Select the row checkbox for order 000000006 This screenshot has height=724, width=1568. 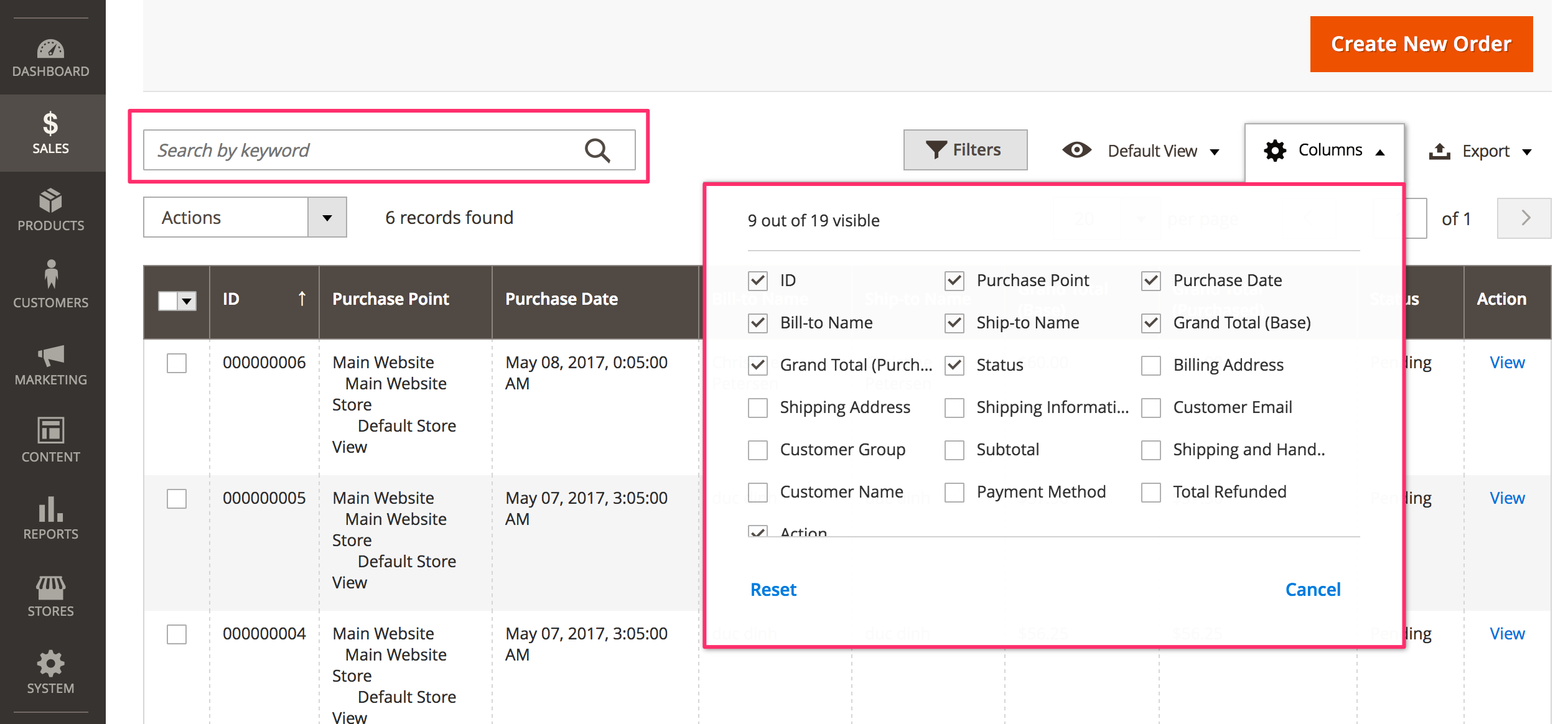point(177,363)
